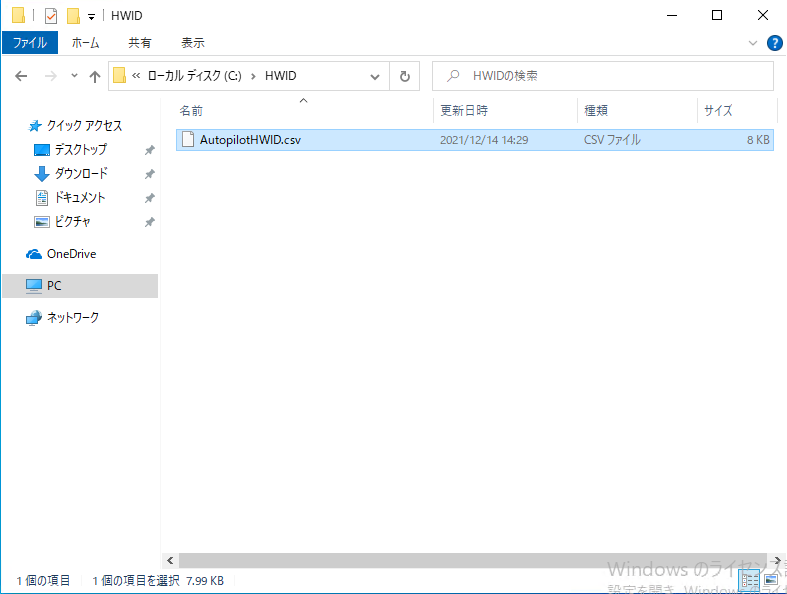
Task: Click the ネットワーク globe icon
Action: pos(34,318)
